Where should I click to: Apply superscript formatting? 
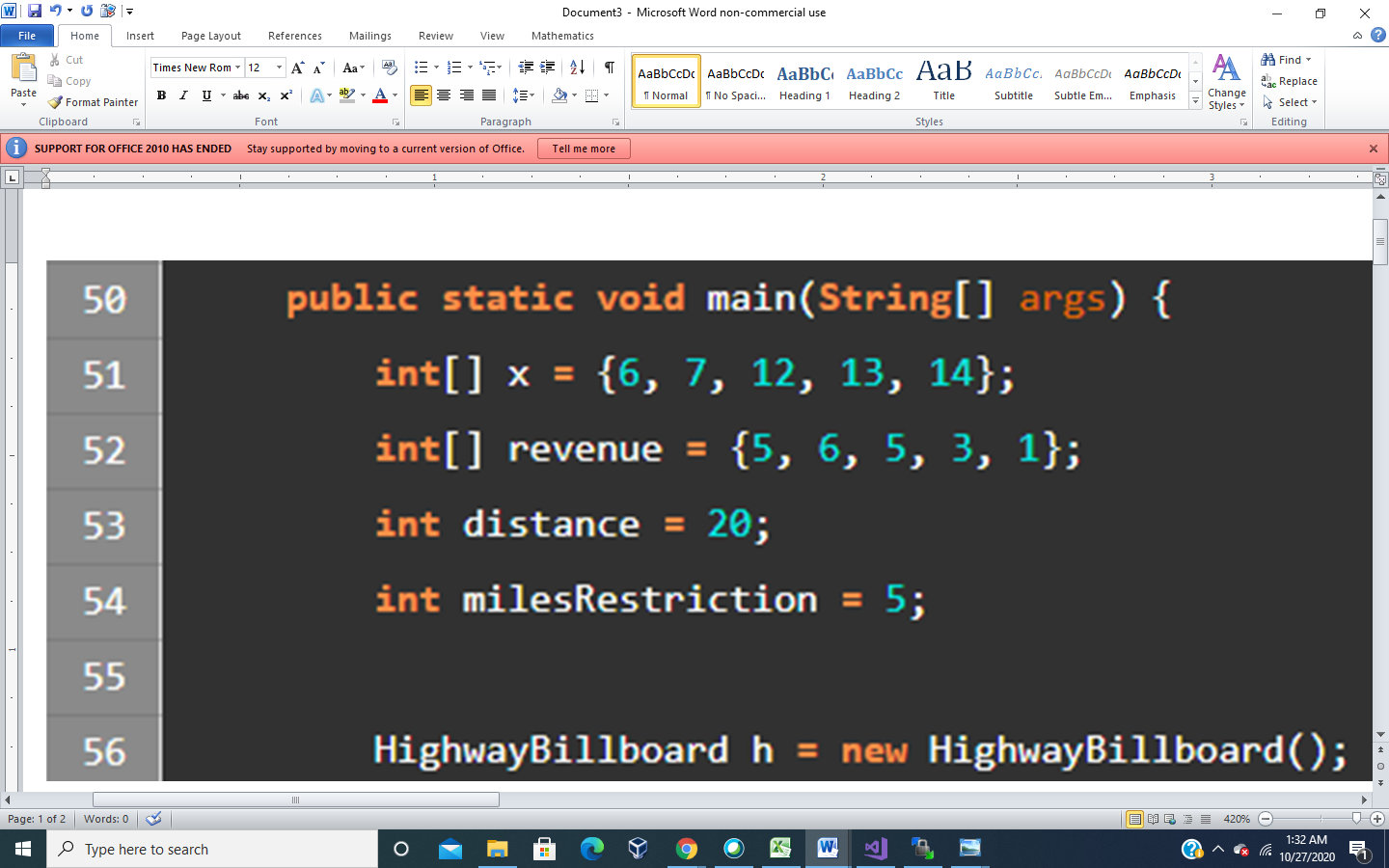tap(286, 95)
